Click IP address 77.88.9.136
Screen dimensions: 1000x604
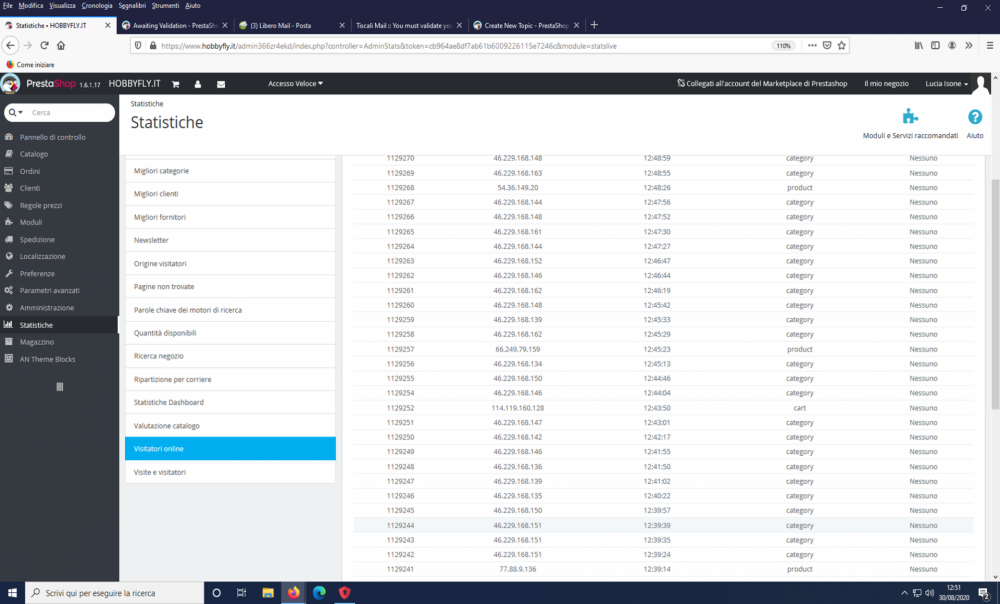[x=517, y=569]
